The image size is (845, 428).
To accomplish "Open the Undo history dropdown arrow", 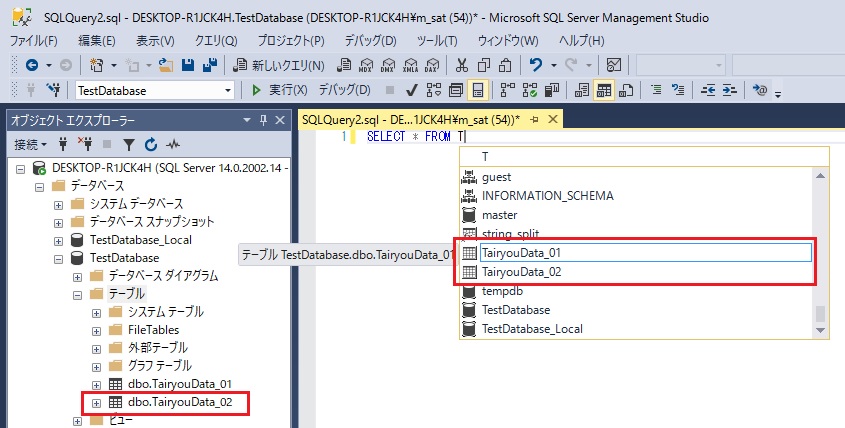I will (553, 66).
